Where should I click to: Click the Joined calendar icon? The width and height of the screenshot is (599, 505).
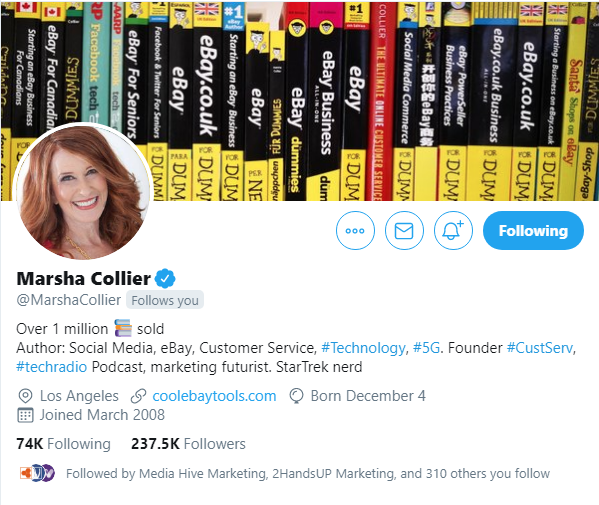[x=25, y=415]
